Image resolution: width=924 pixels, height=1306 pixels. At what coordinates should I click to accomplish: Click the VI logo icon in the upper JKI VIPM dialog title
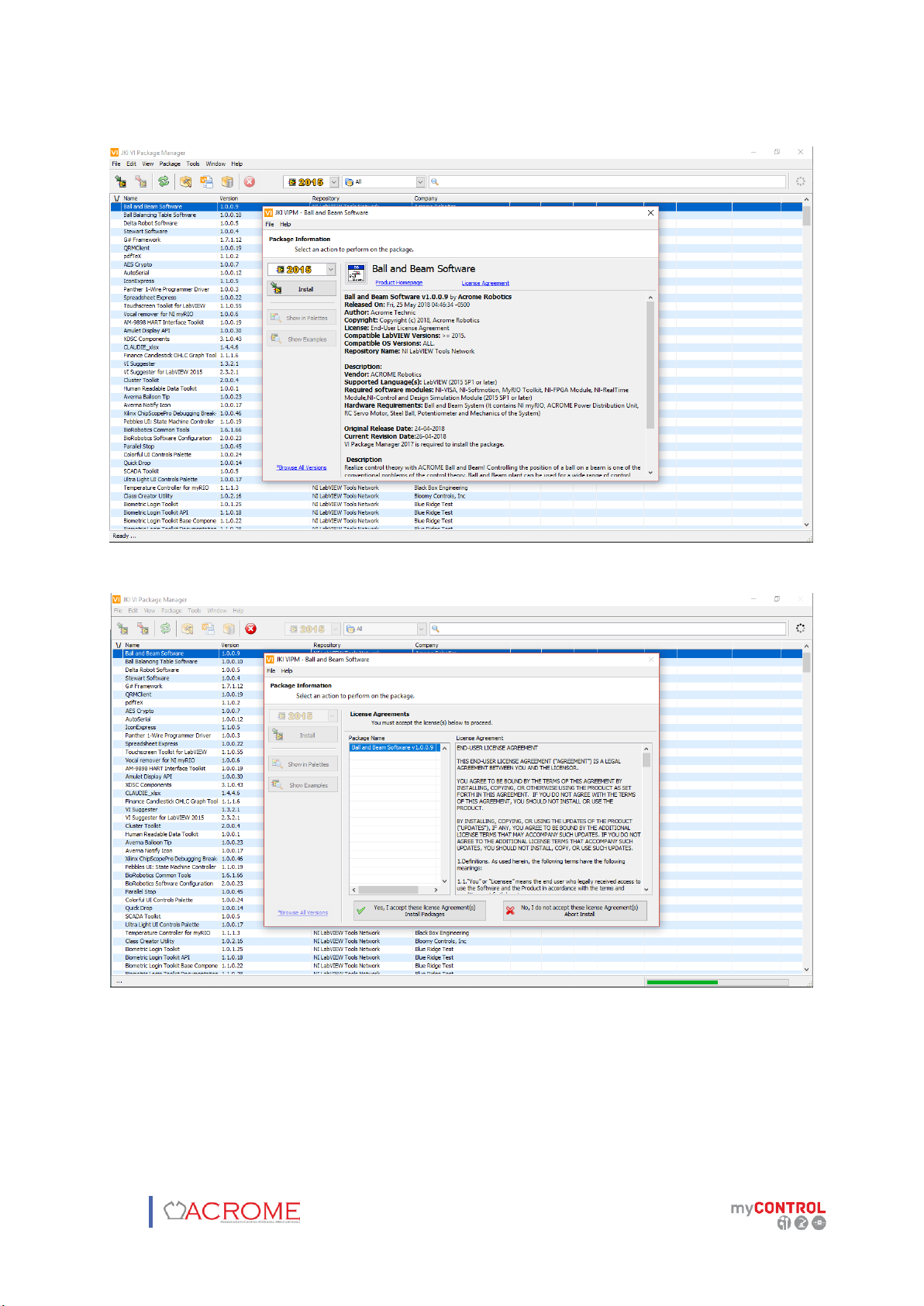click(x=269, y=212)
